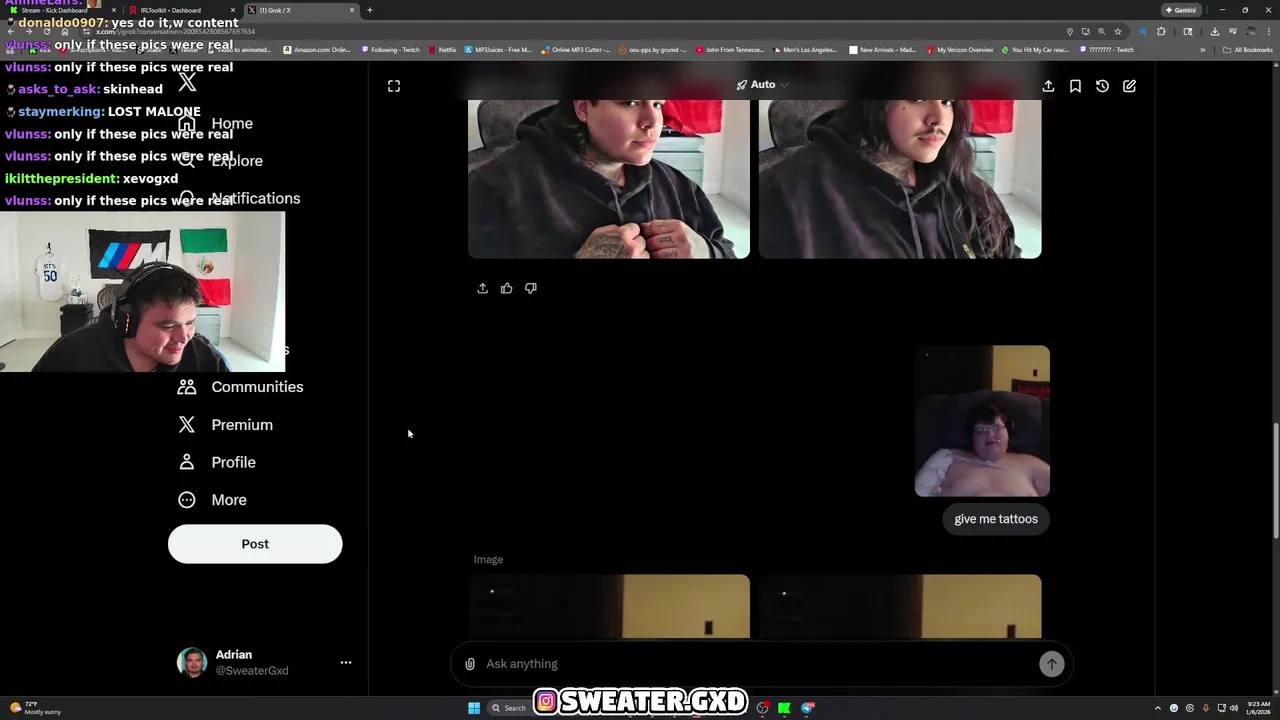Open the Windows Start menu

pos(474,708)
